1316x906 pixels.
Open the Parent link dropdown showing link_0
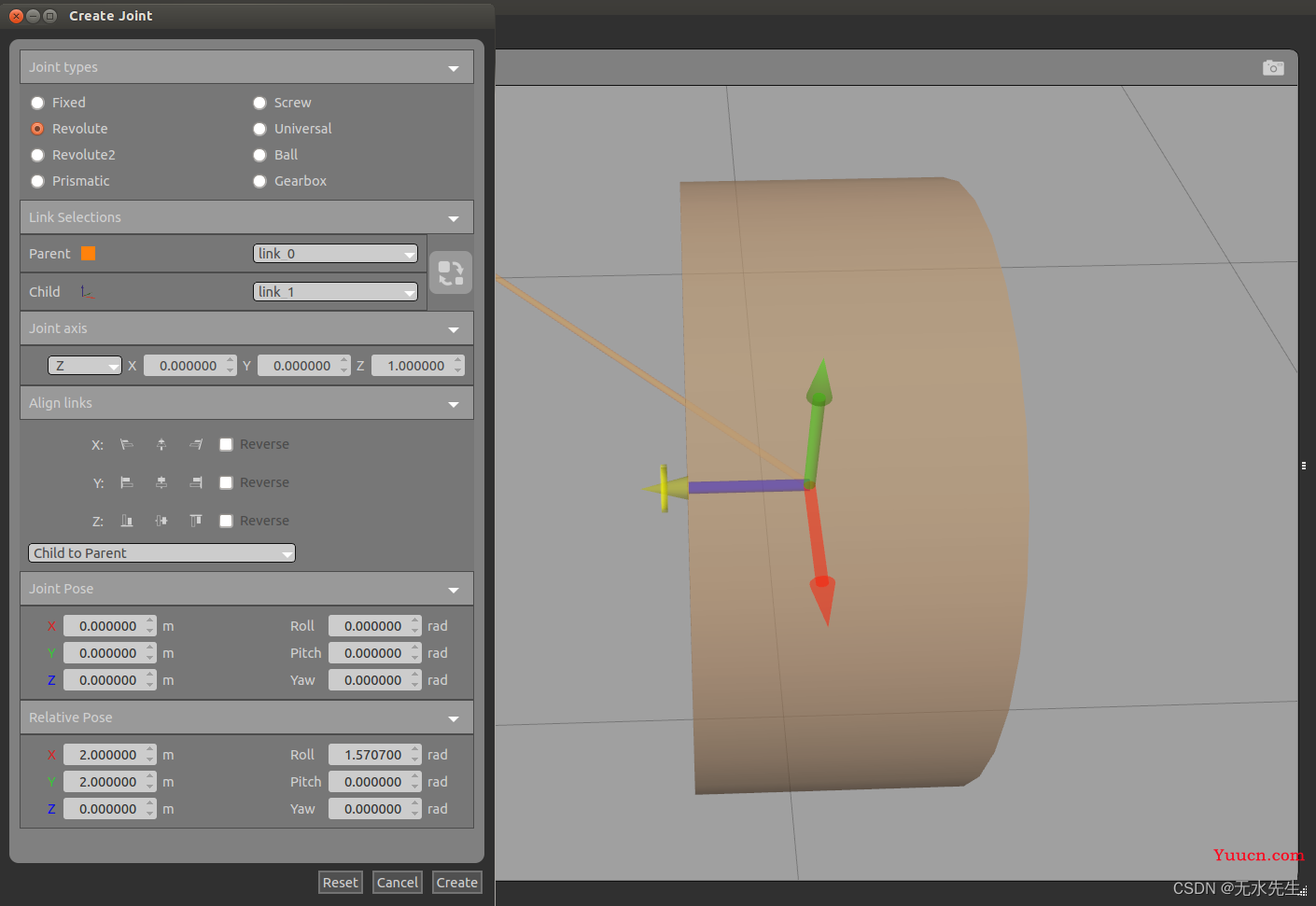pos(335,254)
